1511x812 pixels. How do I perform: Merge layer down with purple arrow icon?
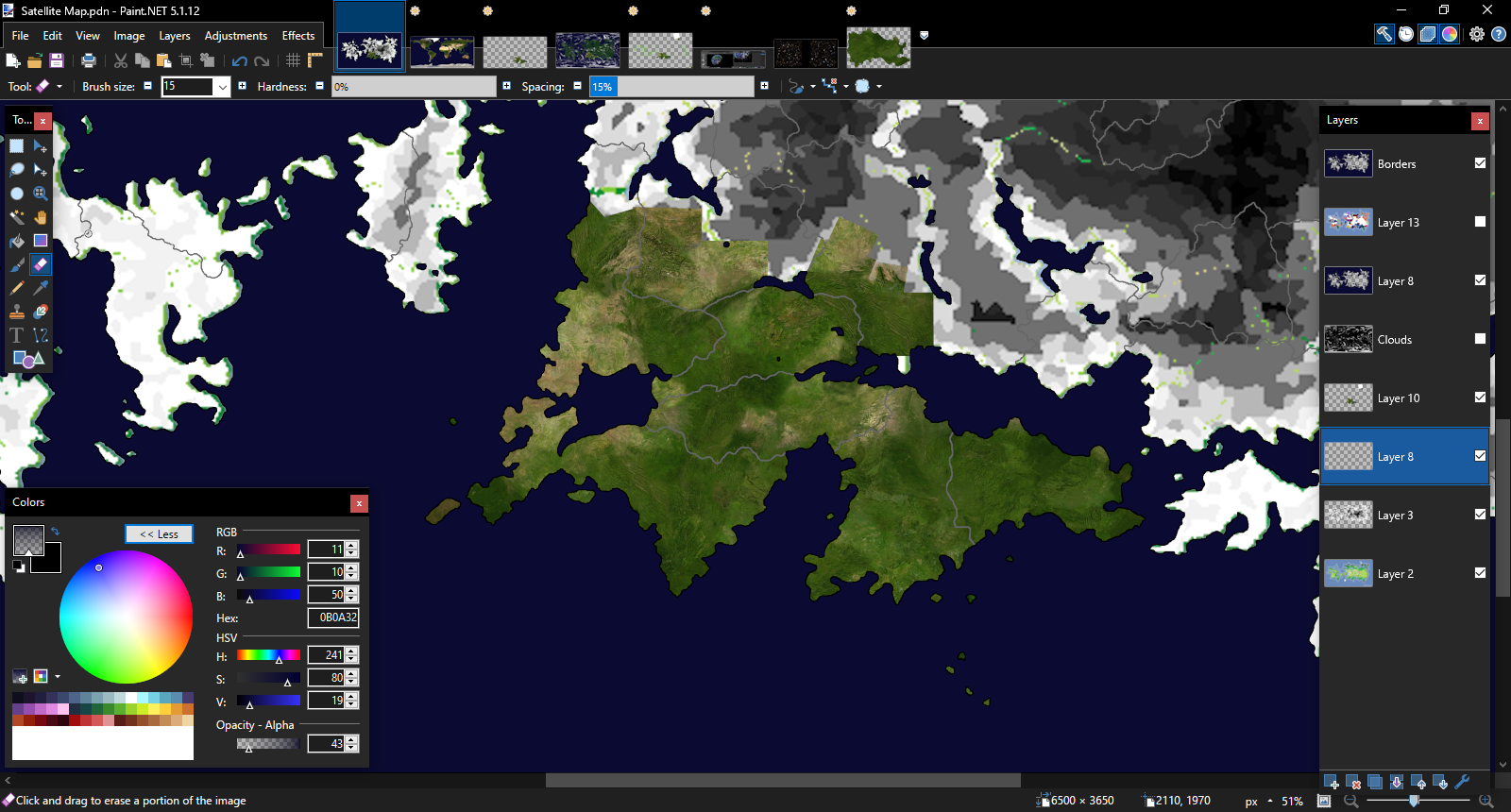pos(1397,782)
